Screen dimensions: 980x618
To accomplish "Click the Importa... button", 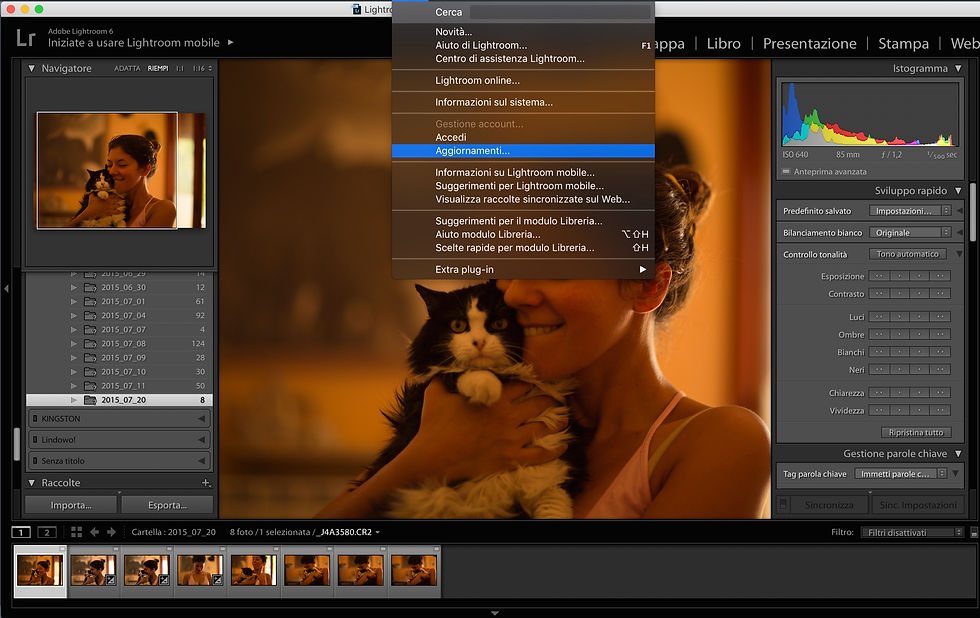I will coord(71,505).
